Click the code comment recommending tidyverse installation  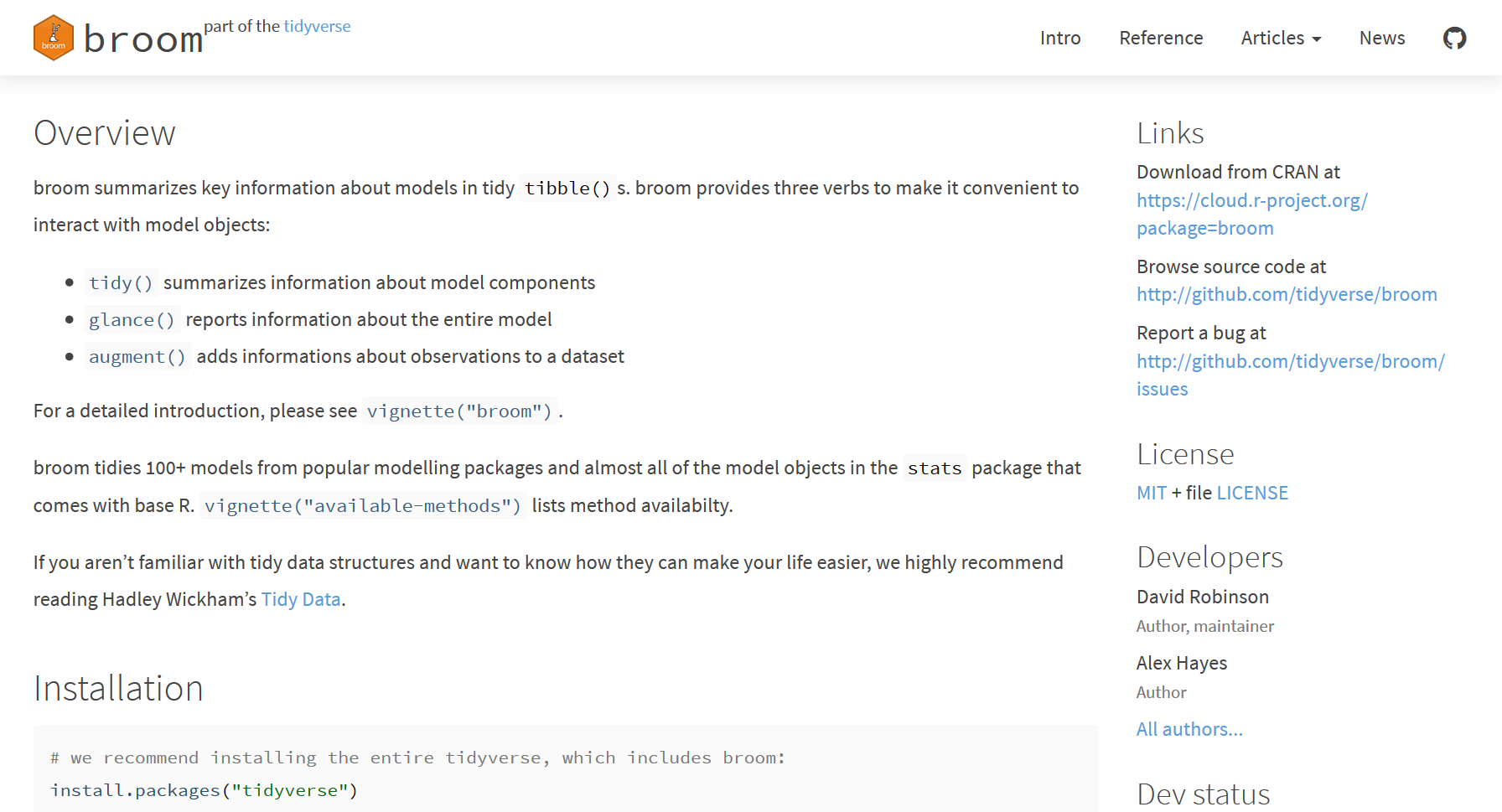click(x=417, y=758)
